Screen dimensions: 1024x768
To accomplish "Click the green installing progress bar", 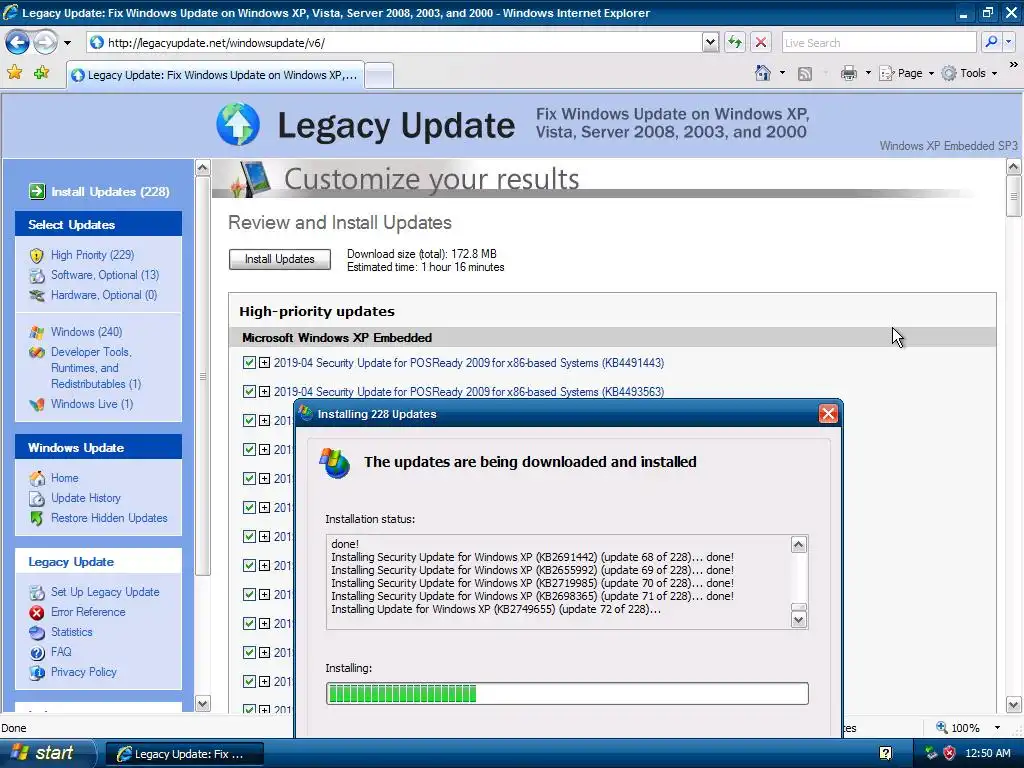I will (x=567, y=694).
